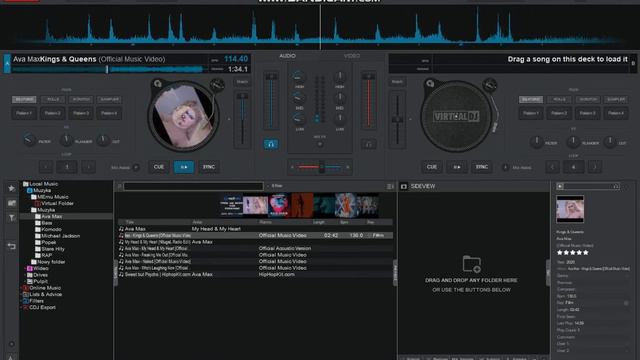Select SAMPLER pad mode on left deck
Screen dimensions: 640x360
(109, 99)
